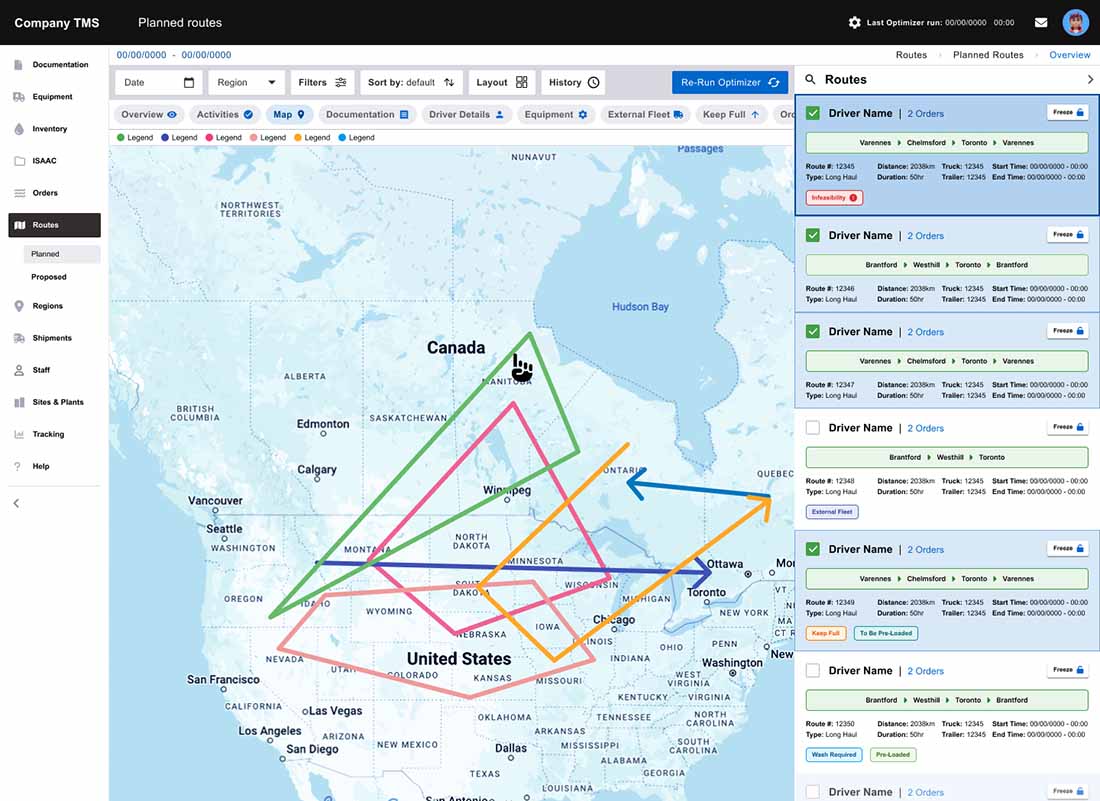The width and height of the screenshot is (1100, 801).
Task: Open the Layout grid options
Action: (x=502, y=83)
